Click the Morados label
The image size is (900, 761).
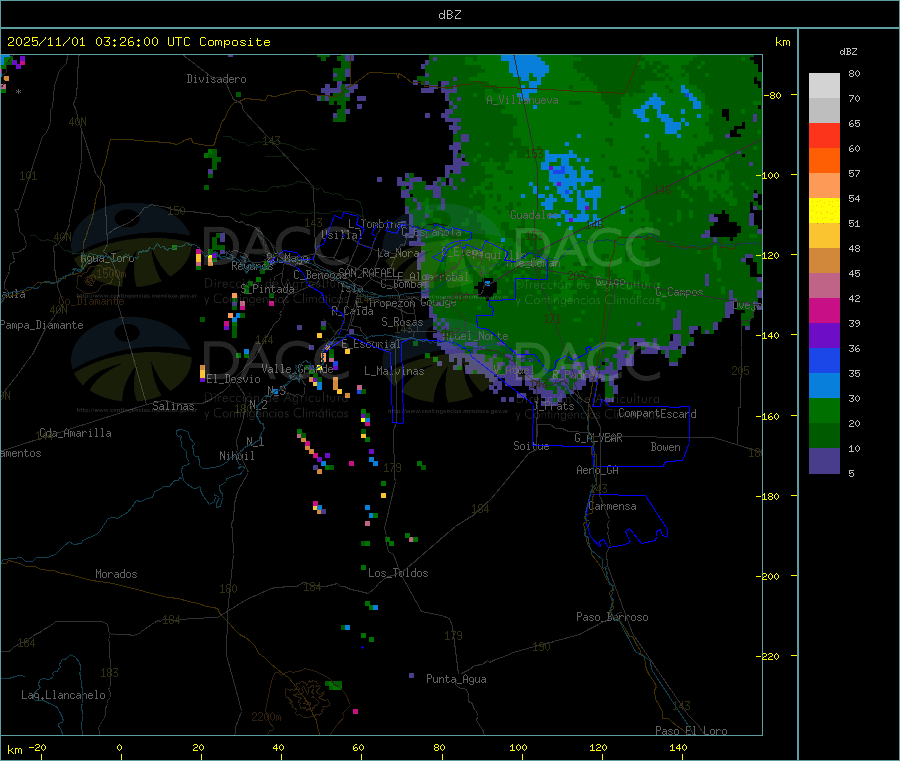point(117,574)
